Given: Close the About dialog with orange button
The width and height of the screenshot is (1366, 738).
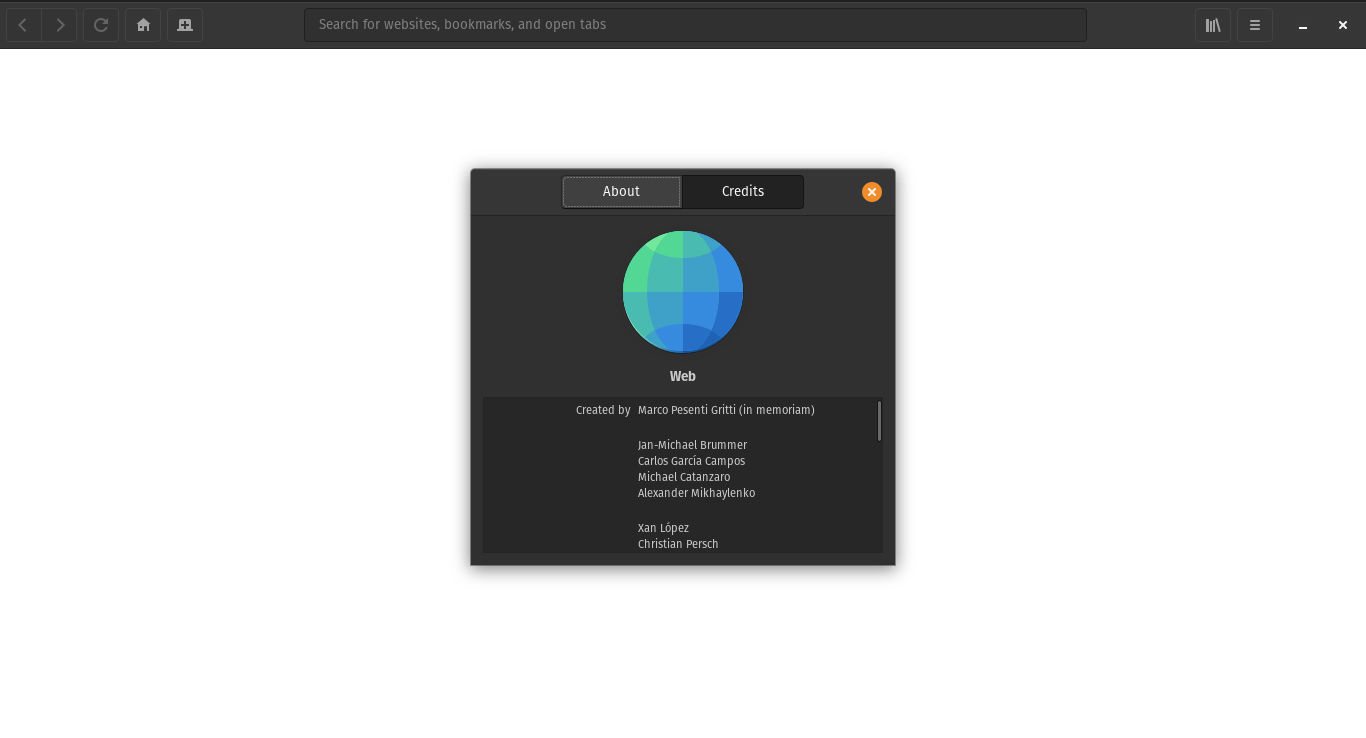Looking at the screenshot, I should [x=872, y=192].
